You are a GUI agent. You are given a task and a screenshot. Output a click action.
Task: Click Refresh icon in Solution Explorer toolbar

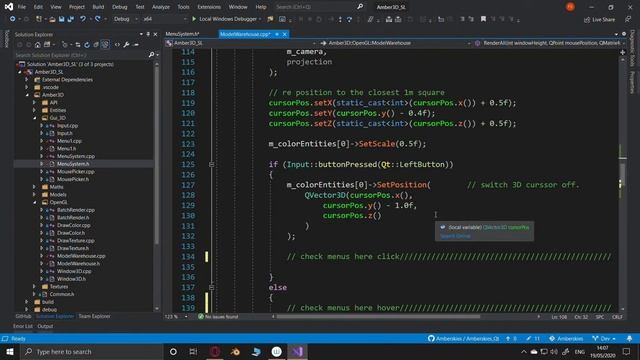[87, 44]
